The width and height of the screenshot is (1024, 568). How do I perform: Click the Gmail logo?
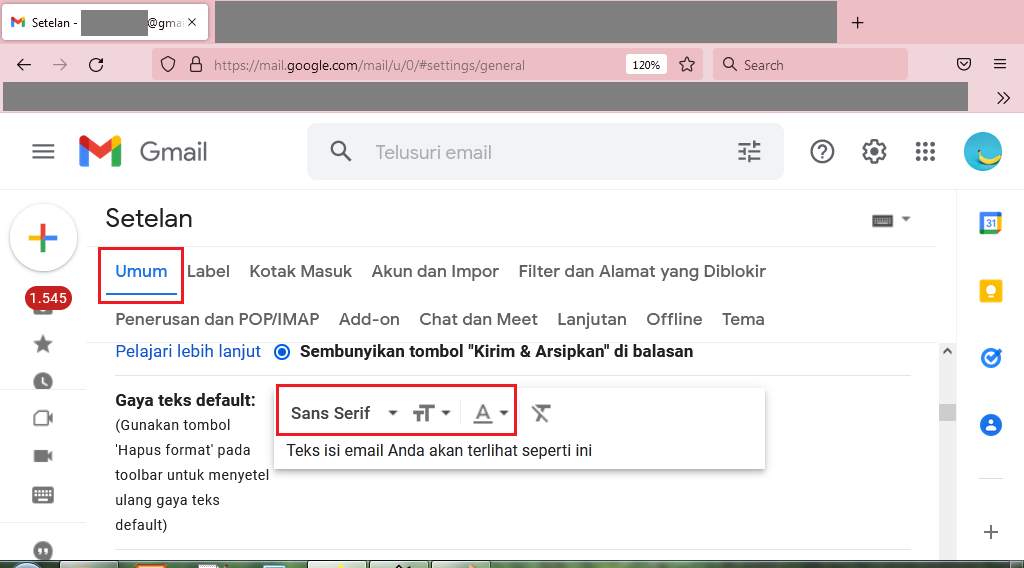143,151
